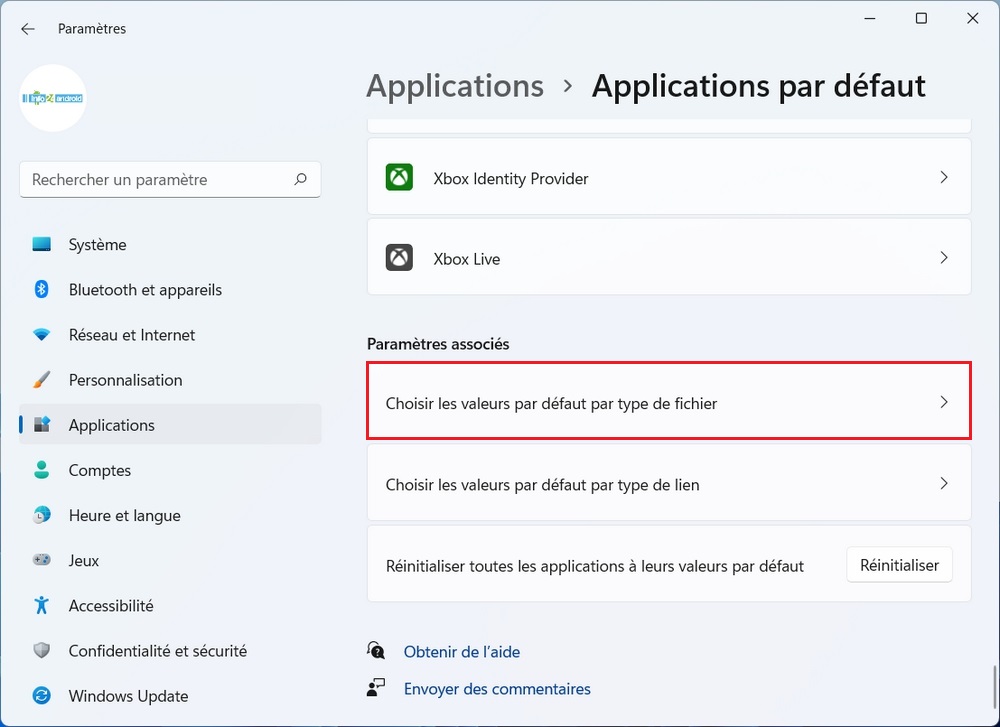This screenshot has height=727, width=1000.
Task: Click the vertical scrollbar thumb
Action: pos(994,689)
